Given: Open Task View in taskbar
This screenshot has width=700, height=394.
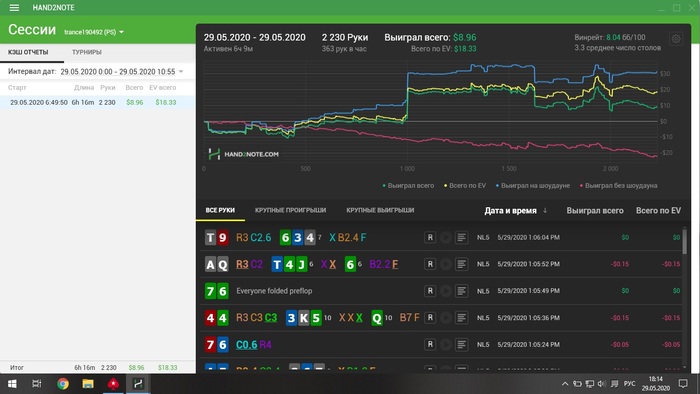Looking at the screenshot, I should [37, 384].
